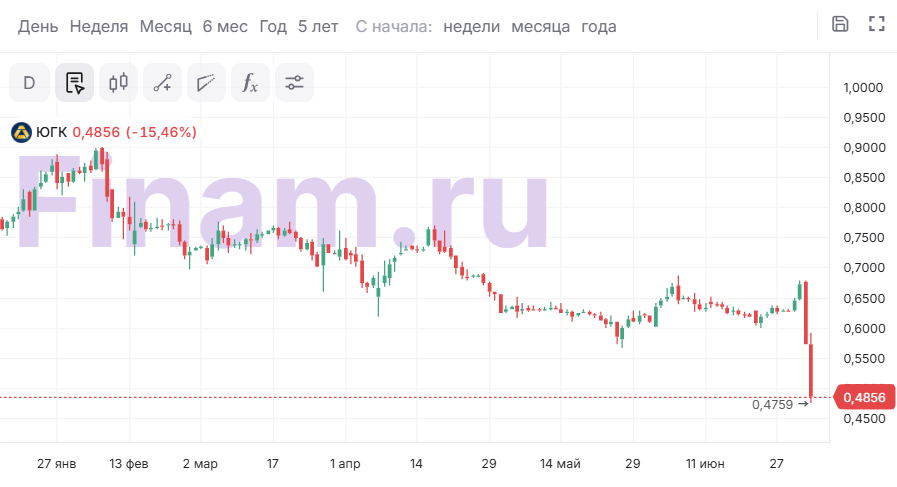Click the red 0,4856 current price label

pos(864,398)
